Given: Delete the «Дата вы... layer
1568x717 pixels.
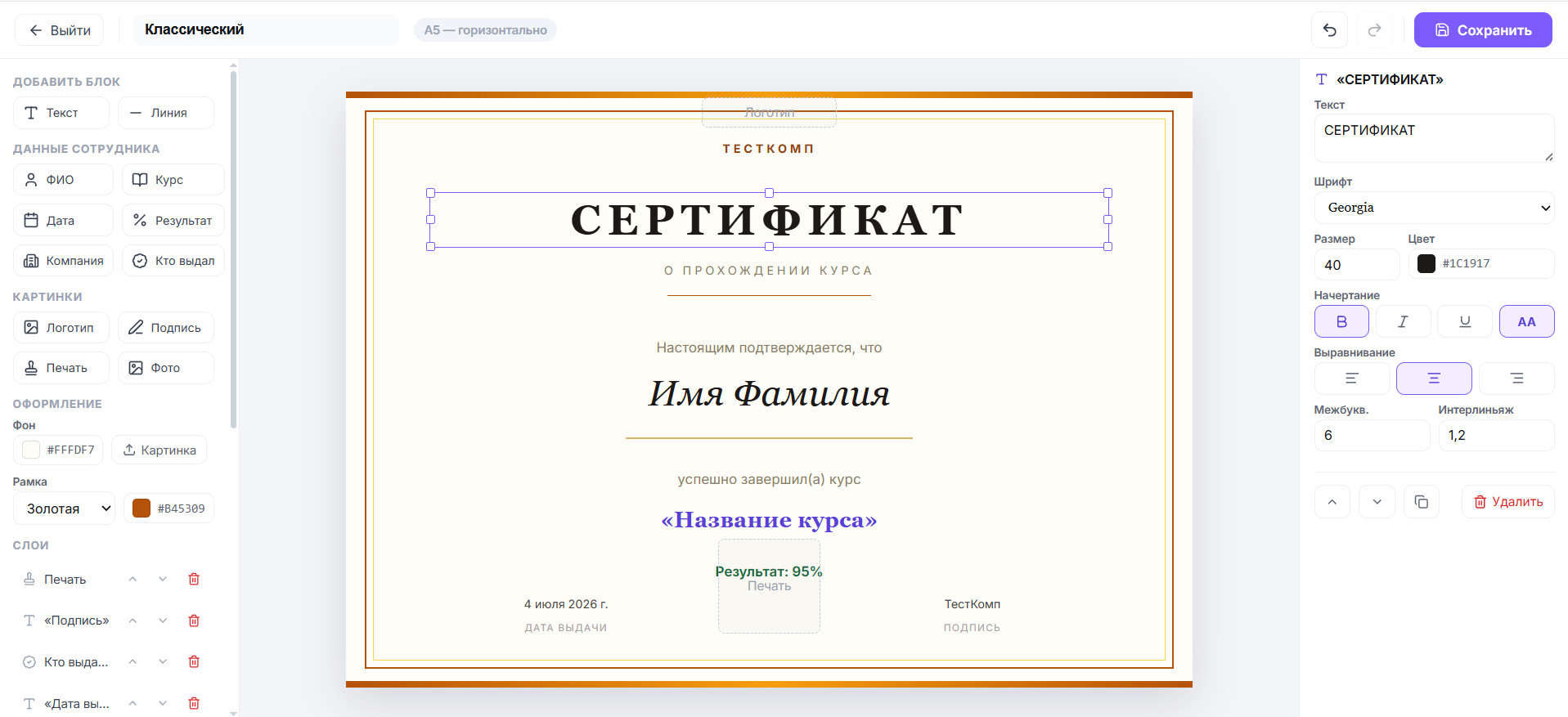Looking at the screenshot, I should 194,703.
